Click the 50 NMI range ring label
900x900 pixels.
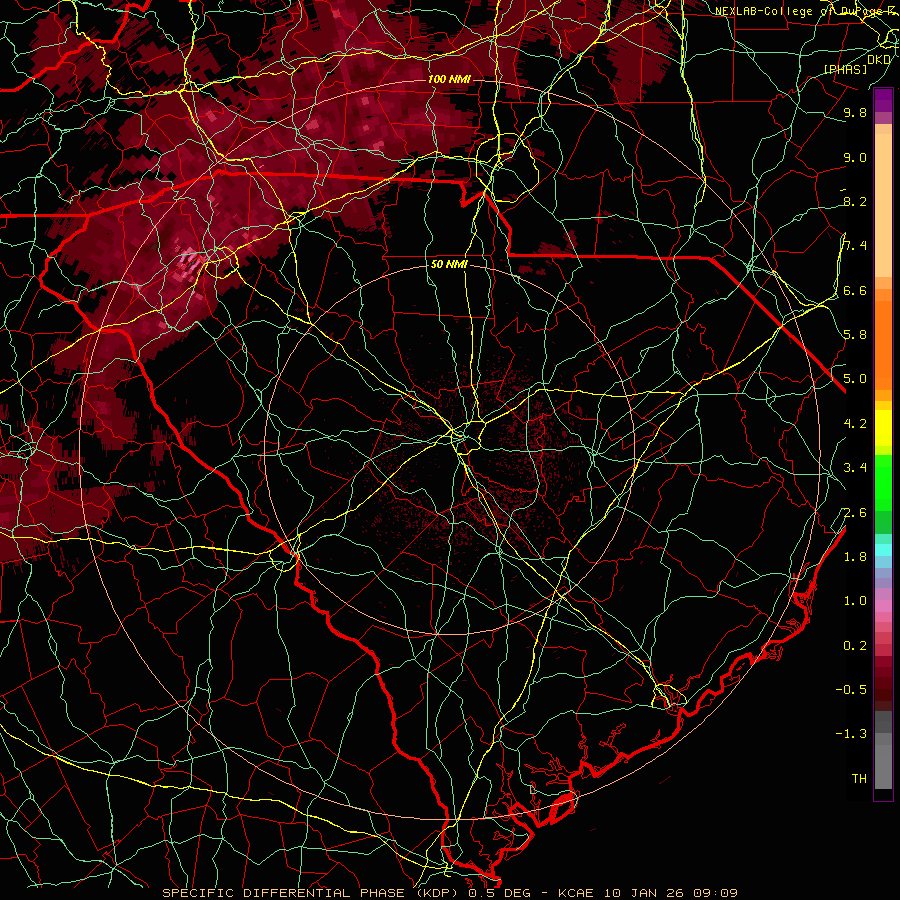pyautogui.click(x=449, y=264)
